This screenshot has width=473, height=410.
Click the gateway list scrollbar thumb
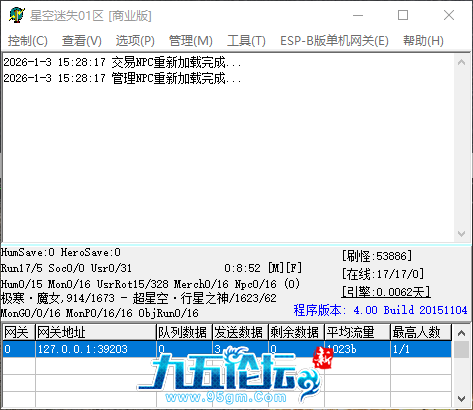[x=461, y=349]
